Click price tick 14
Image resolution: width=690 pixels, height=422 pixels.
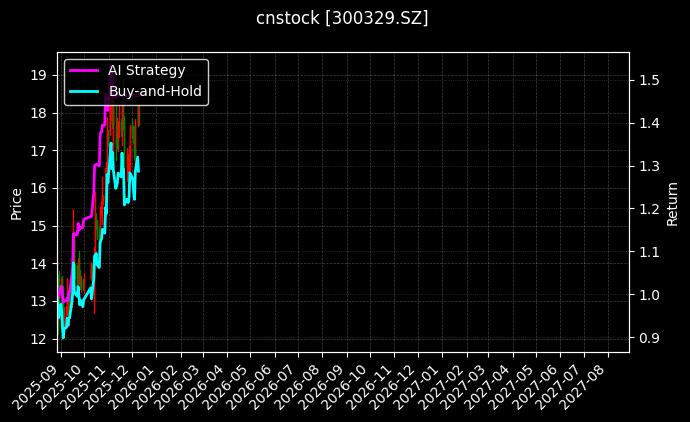coord(38,264)
